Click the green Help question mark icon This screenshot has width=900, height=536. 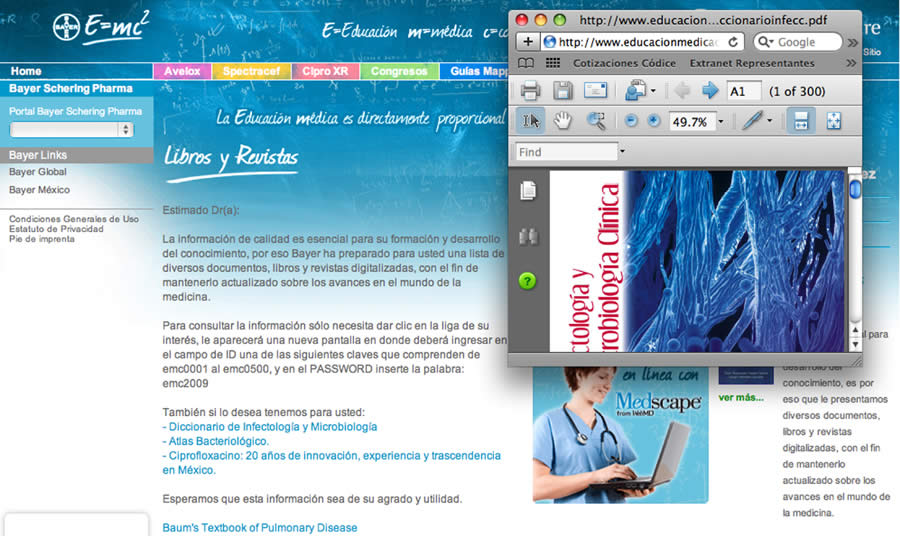(x=527, y=281)
